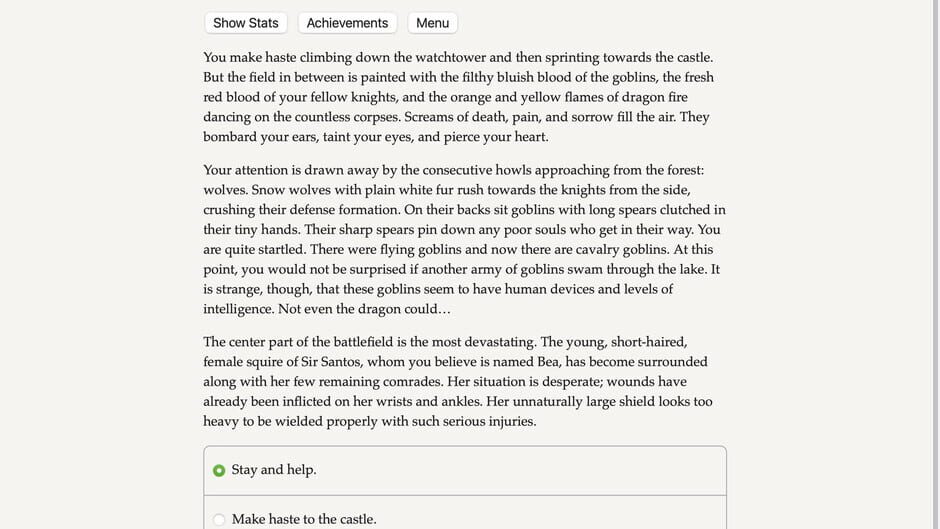Click the paragraph starting "You make haste climbing"
The image size is (940, 529).
(x=458, y=97)
